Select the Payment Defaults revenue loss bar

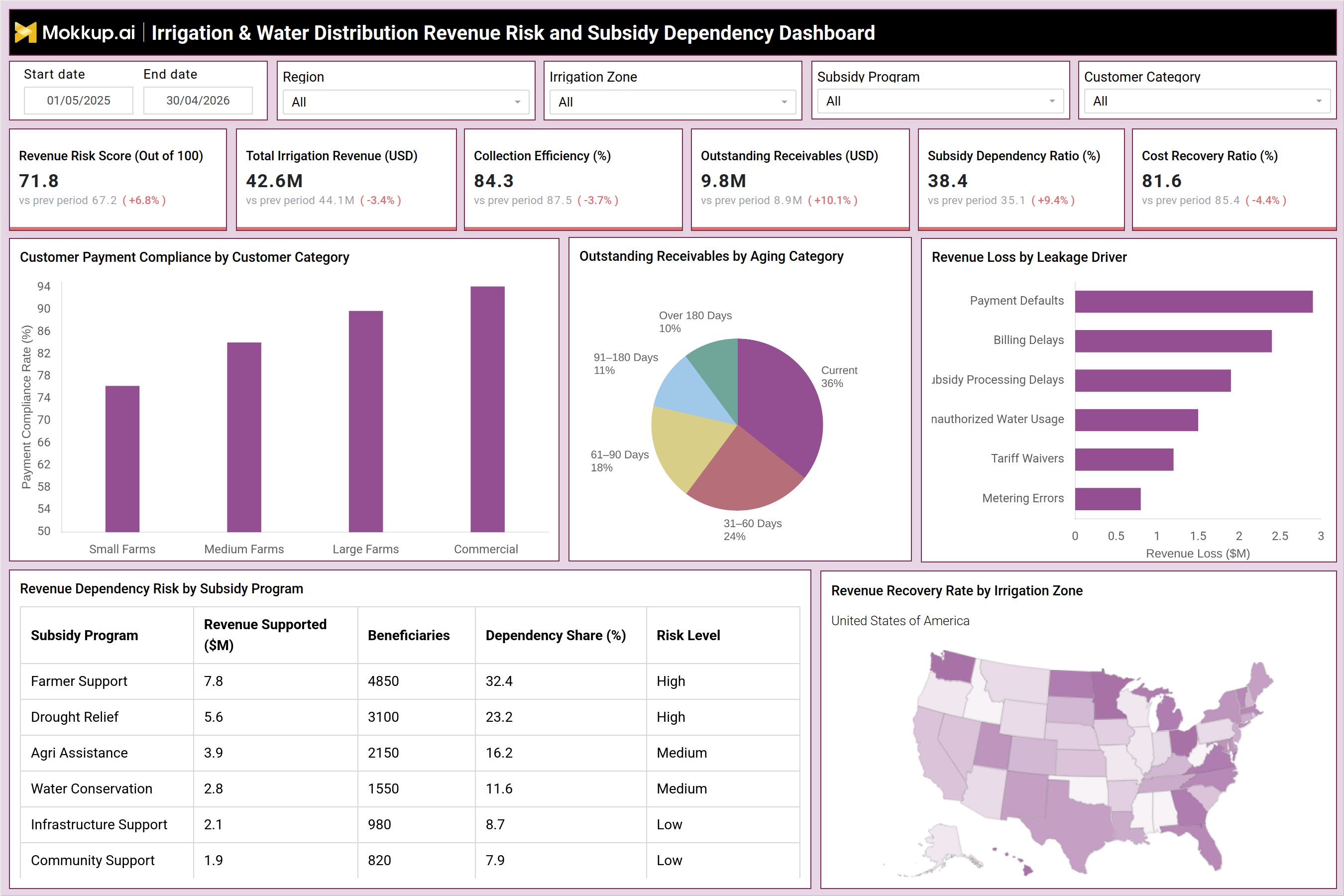(1194, 302)
